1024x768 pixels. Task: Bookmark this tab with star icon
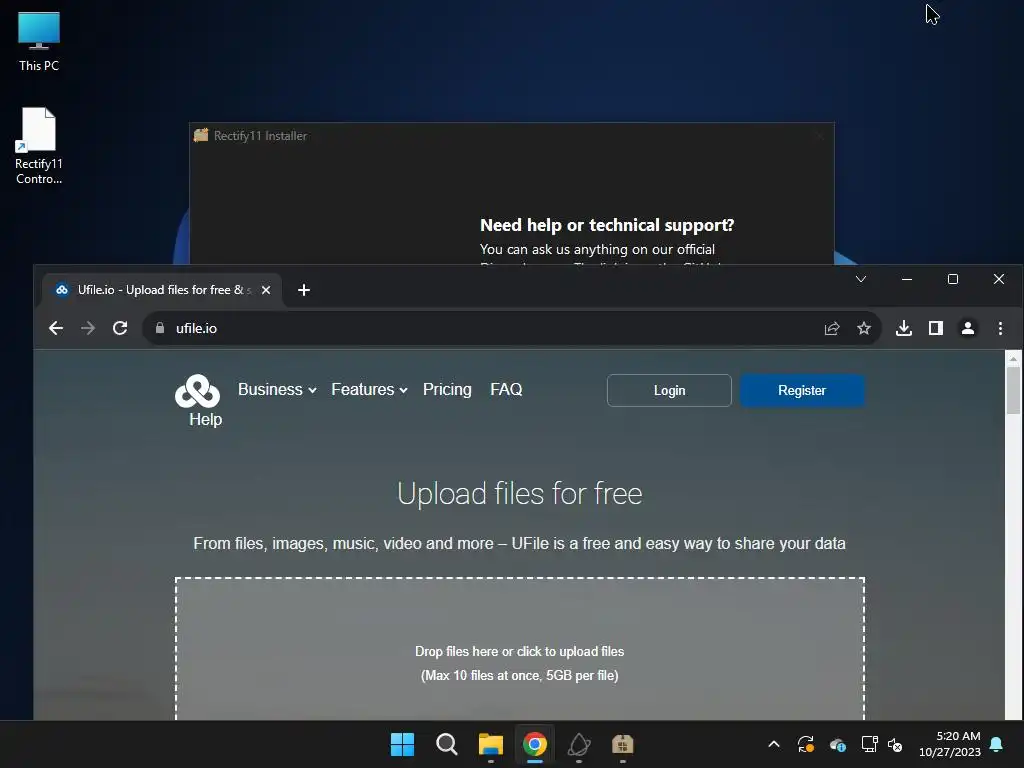(864, 328)
